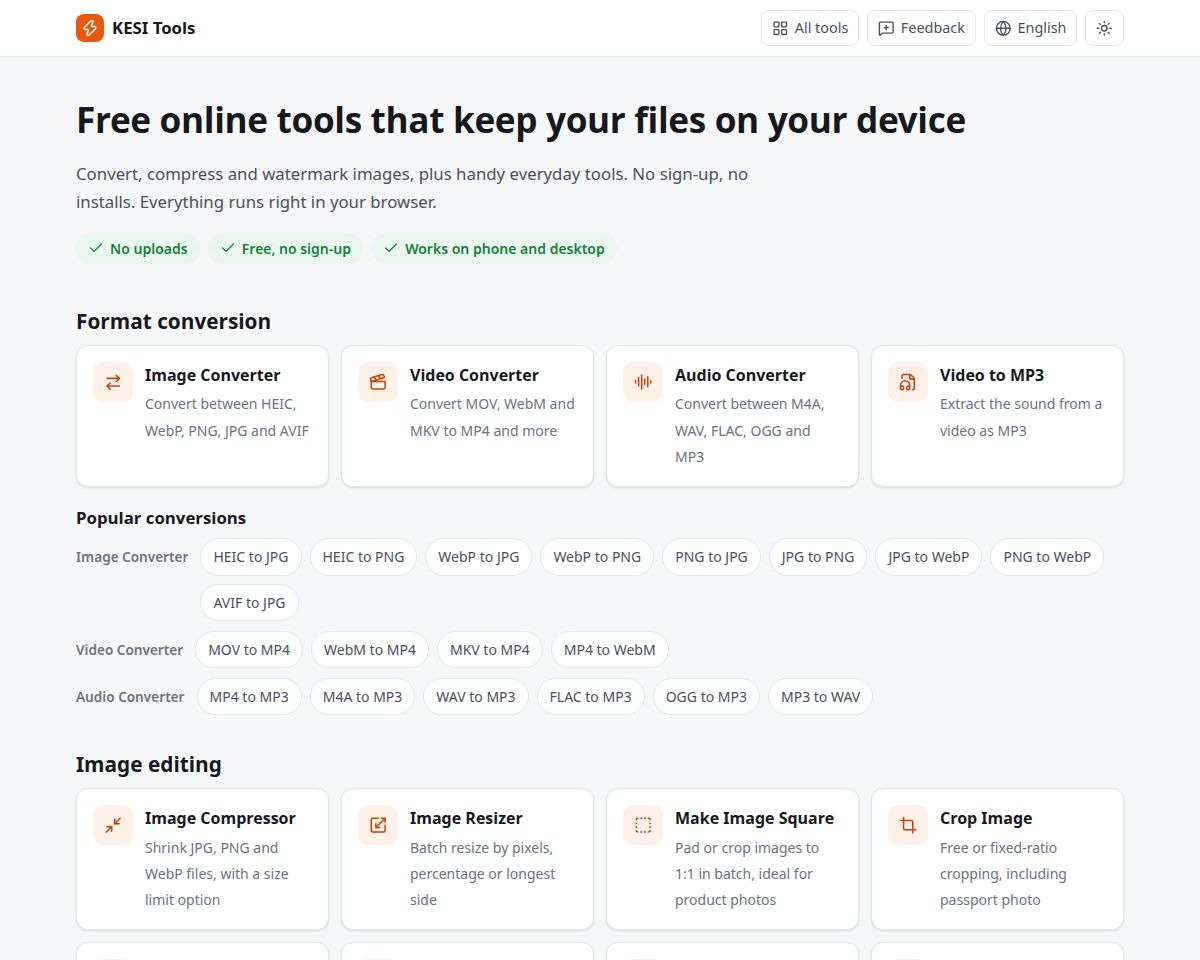Viewport: 1200px width, 960px height.
Task: Open the Audio Converter card title
Action: [739, 375]
